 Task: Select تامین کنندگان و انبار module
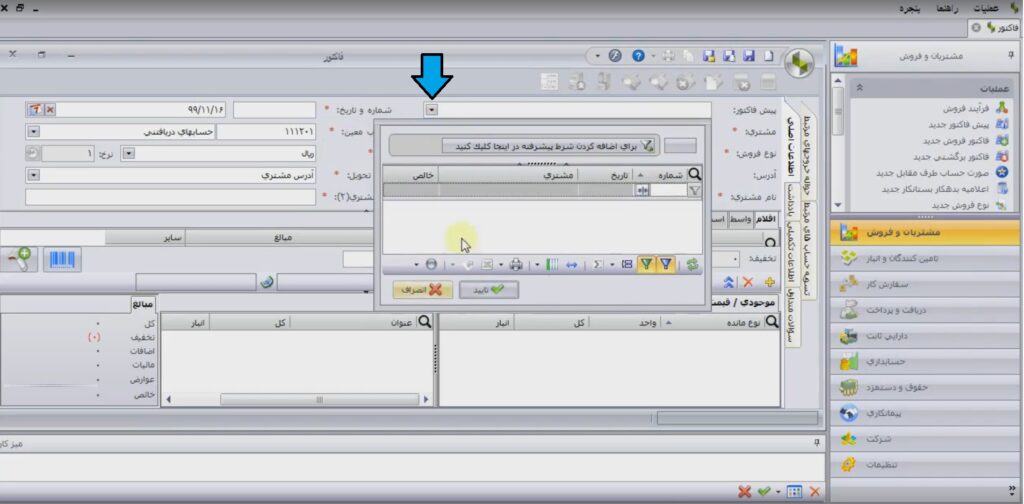[x=925, y=259]
